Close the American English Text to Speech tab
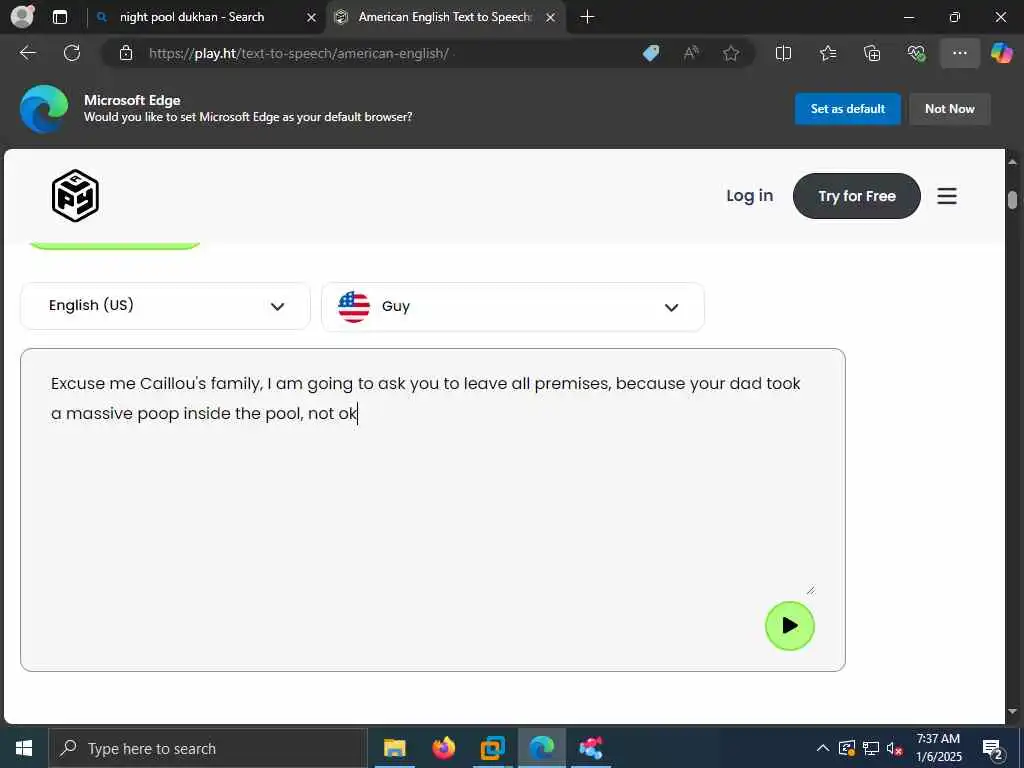 551,18
